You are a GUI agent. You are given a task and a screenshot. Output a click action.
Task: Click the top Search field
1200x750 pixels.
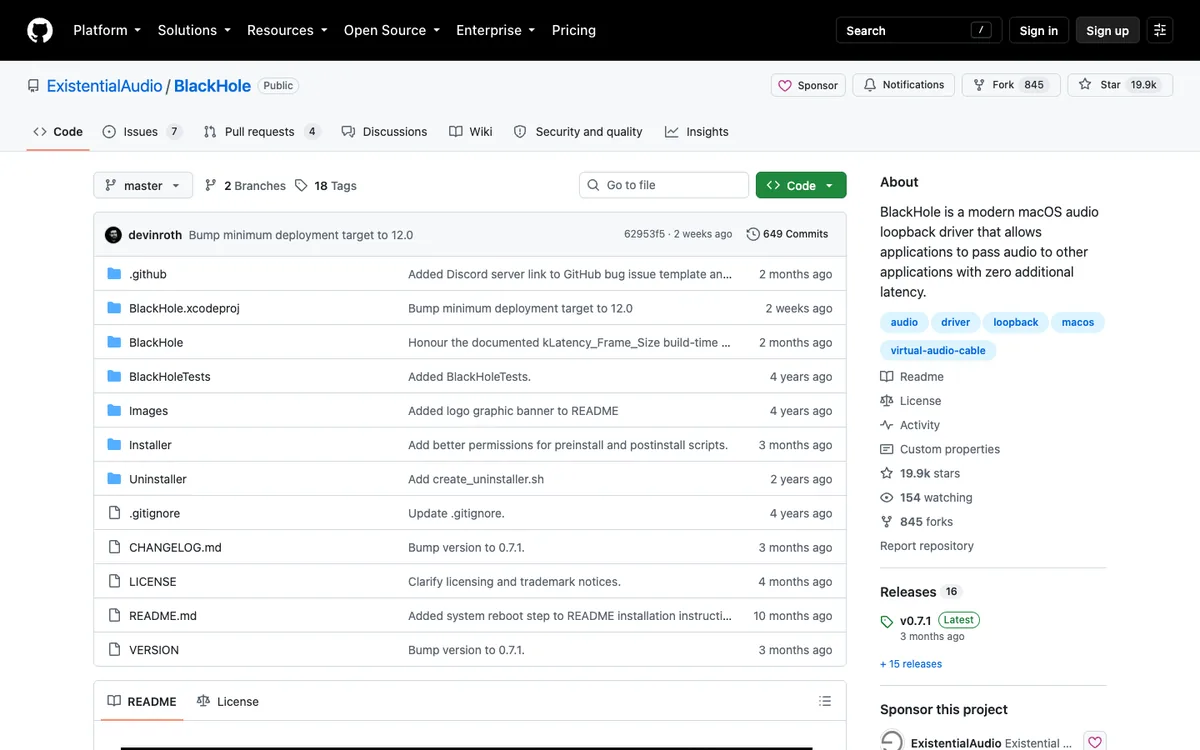pos(918,30)
